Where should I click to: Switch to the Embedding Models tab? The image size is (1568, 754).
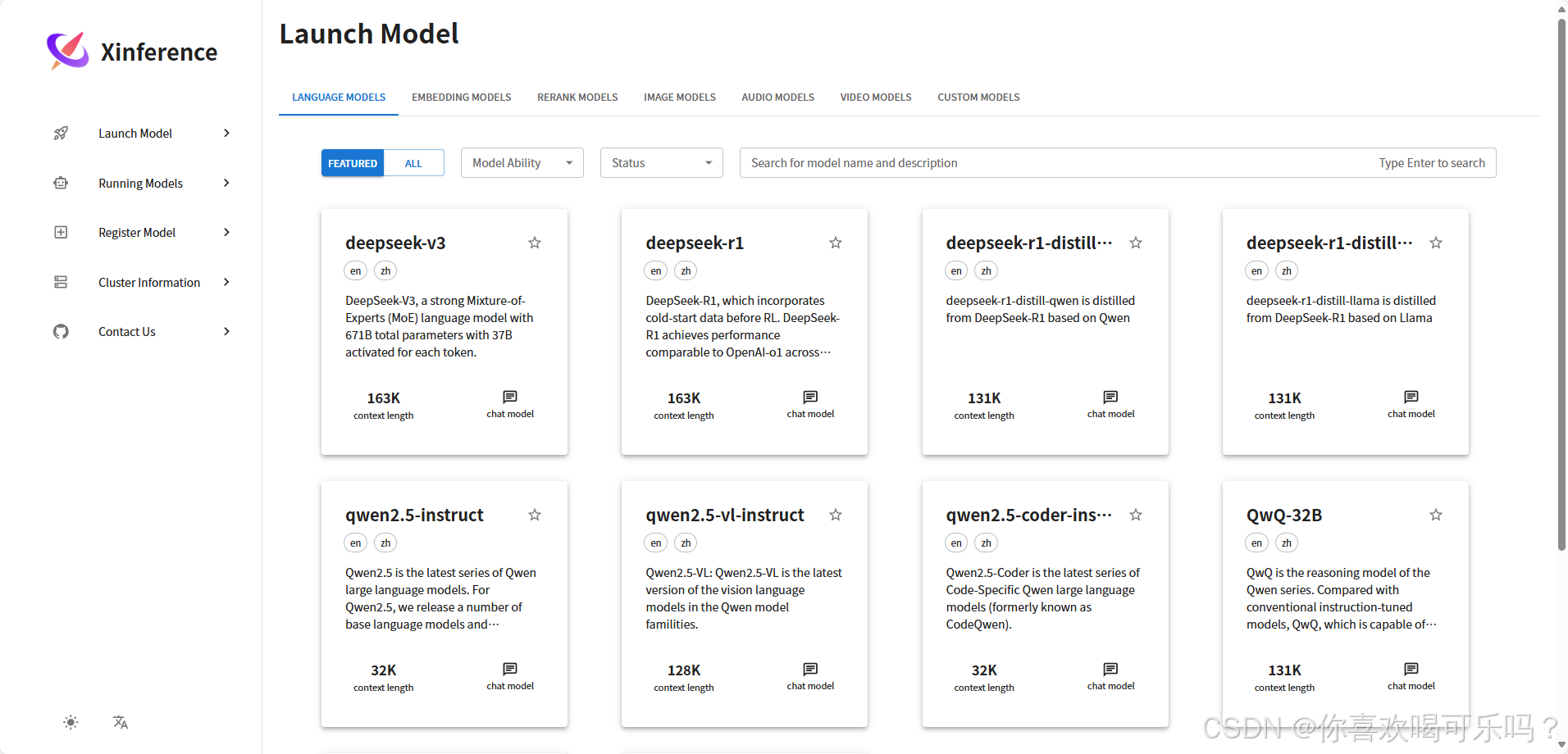pyautogui.click(x=461, y=98)
